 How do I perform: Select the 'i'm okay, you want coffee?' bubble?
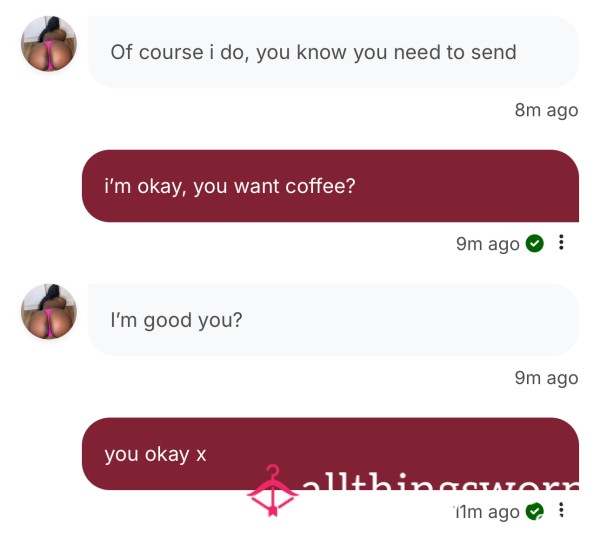tap(330, 186)
